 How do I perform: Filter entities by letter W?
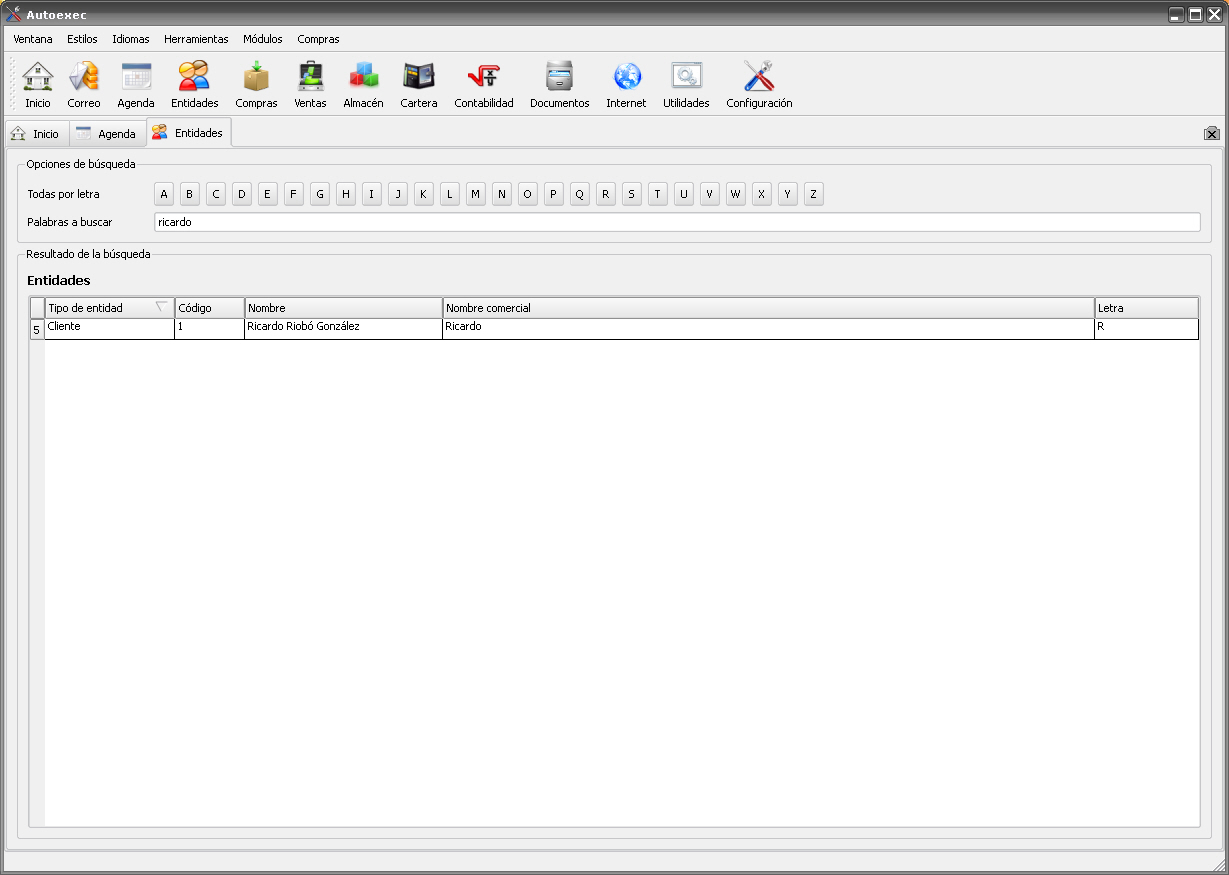736,194
